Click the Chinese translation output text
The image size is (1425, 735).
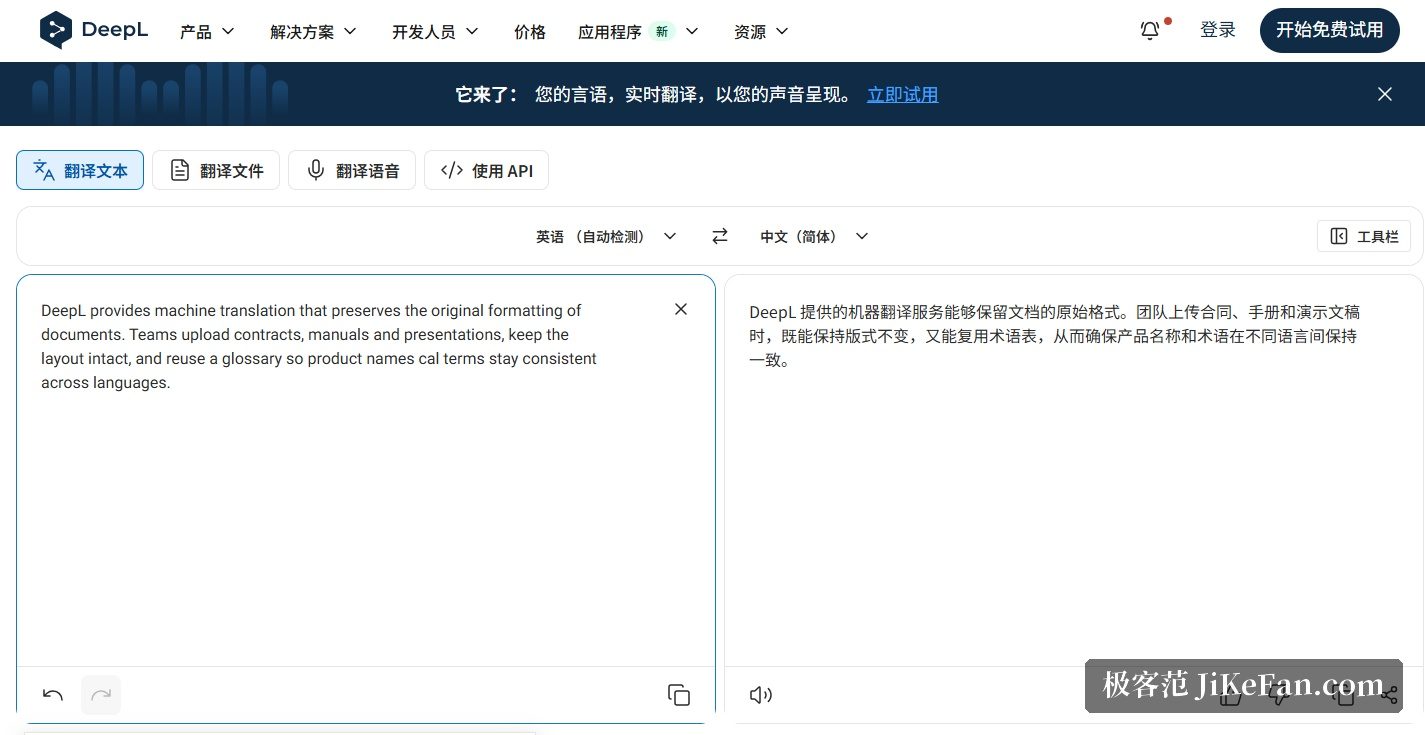[x=1054, y=336]
